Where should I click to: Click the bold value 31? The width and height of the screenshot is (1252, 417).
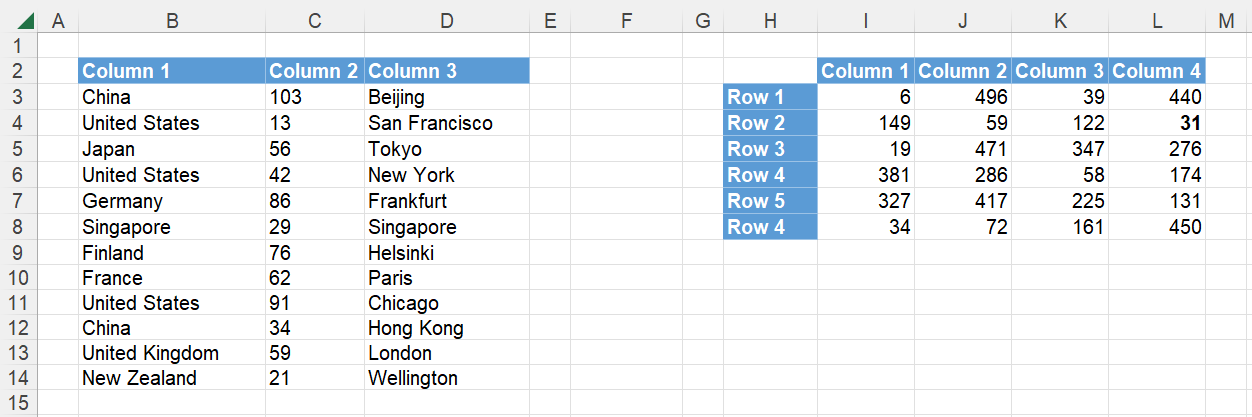(1156, 123)
